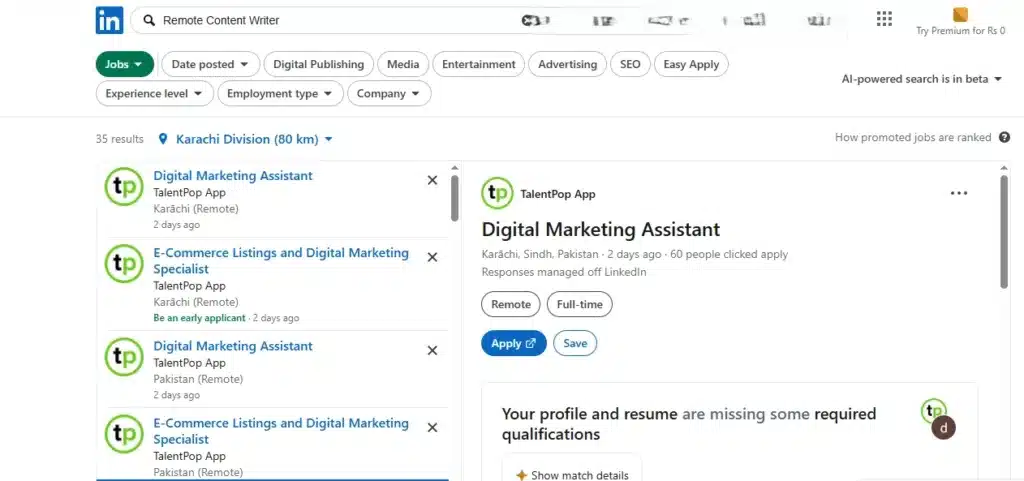Click TalentPop logo in job detail header
This screenshot has width=1024, height=481.
(498, 193)
